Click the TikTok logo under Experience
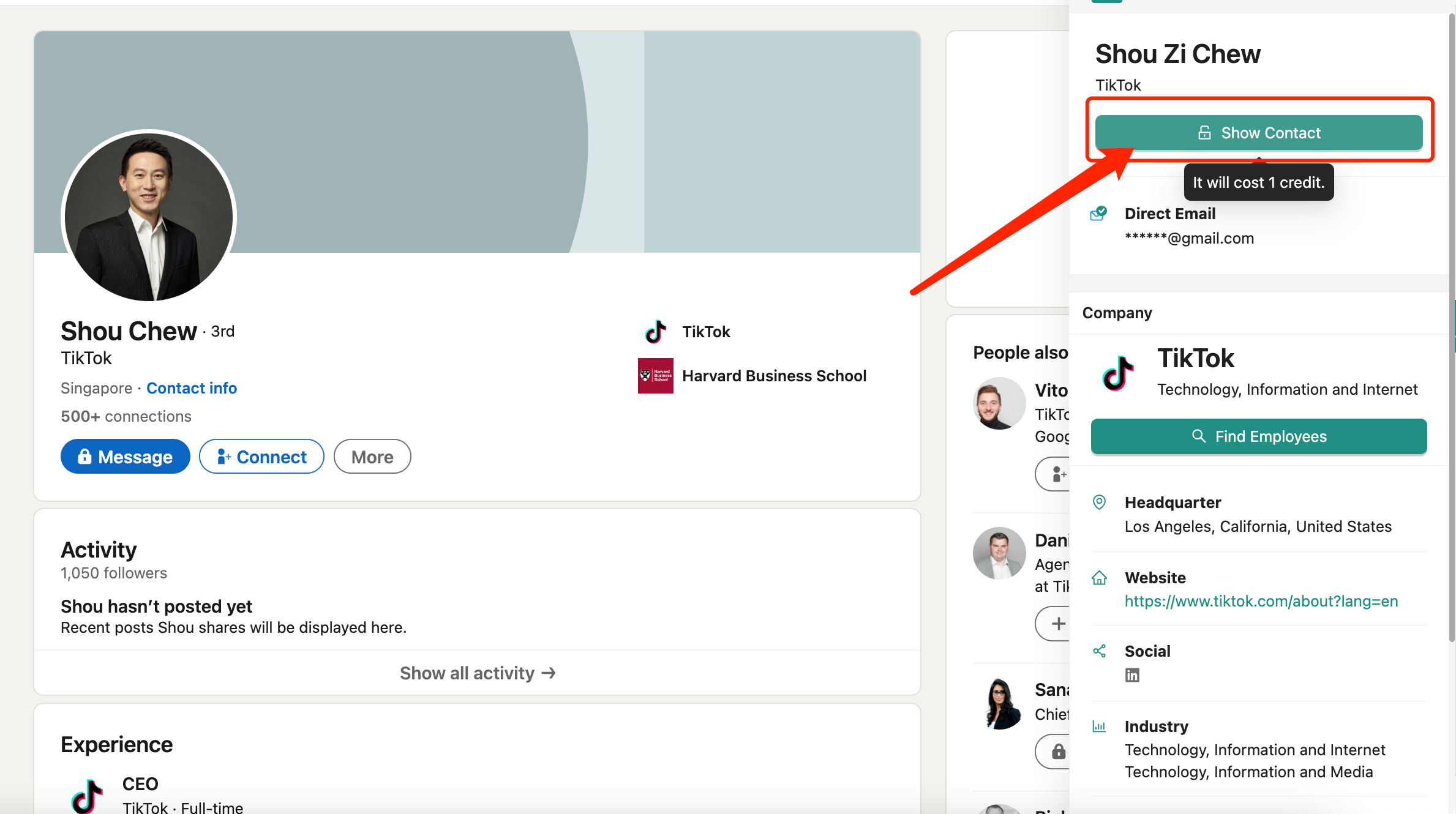Screen dimensions: 1456x814 (87, 796)
